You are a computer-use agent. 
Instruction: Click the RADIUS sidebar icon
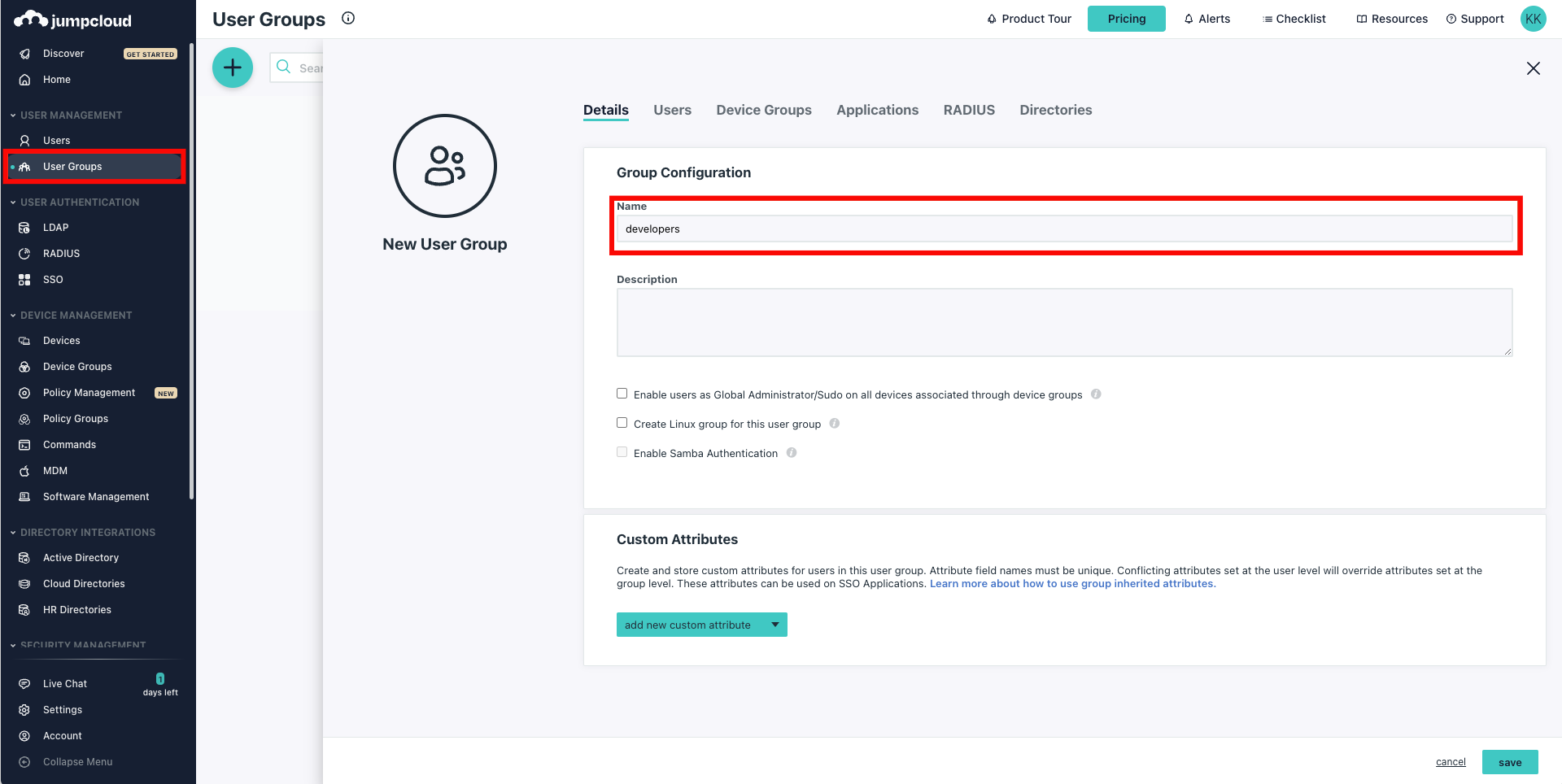coord(24,254)
